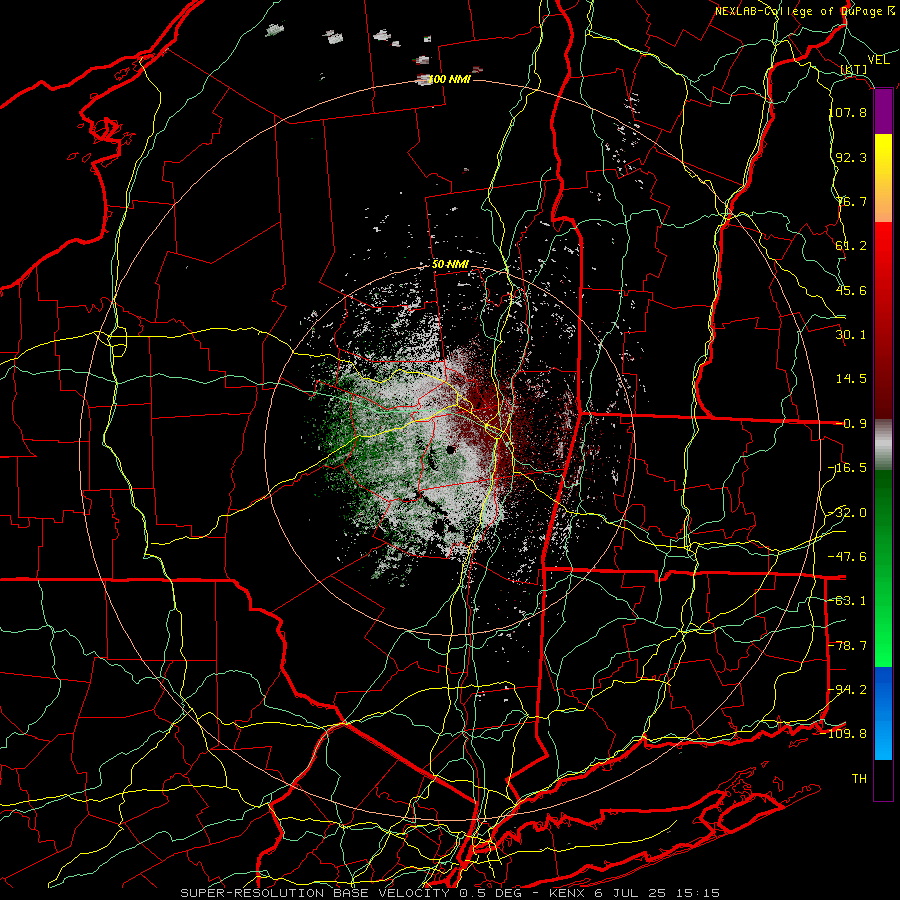Screen dimensions: 900x900
Task: Click the -16.5 value on velocity scale
Action: tap(847, 468)
